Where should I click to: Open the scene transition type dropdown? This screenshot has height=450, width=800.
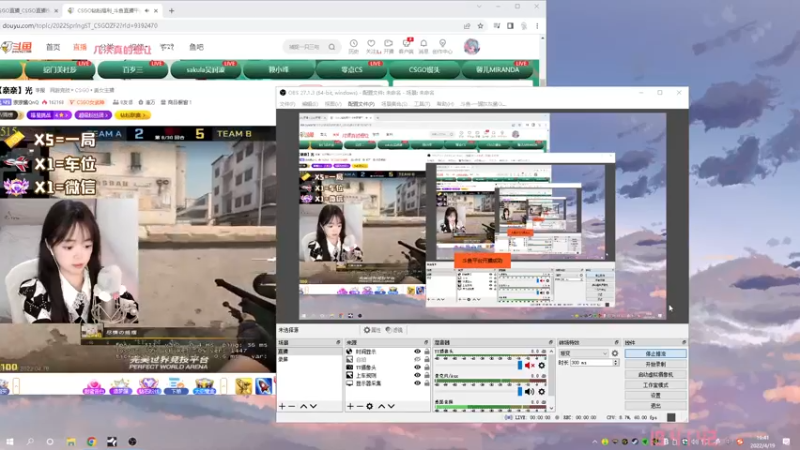584,353
